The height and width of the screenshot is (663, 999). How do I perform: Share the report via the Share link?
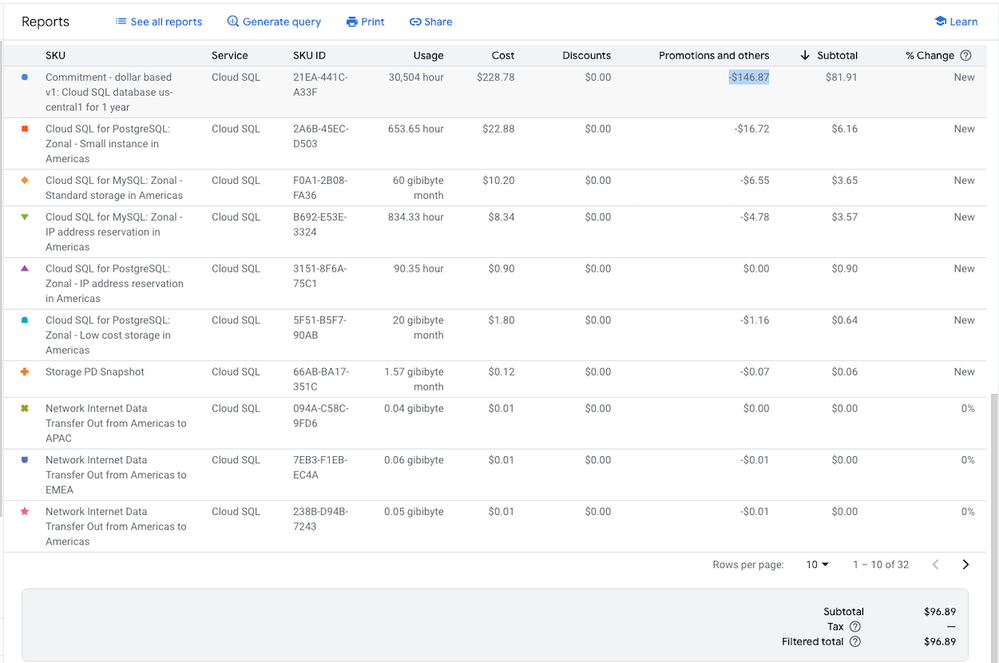coord(431,22)
